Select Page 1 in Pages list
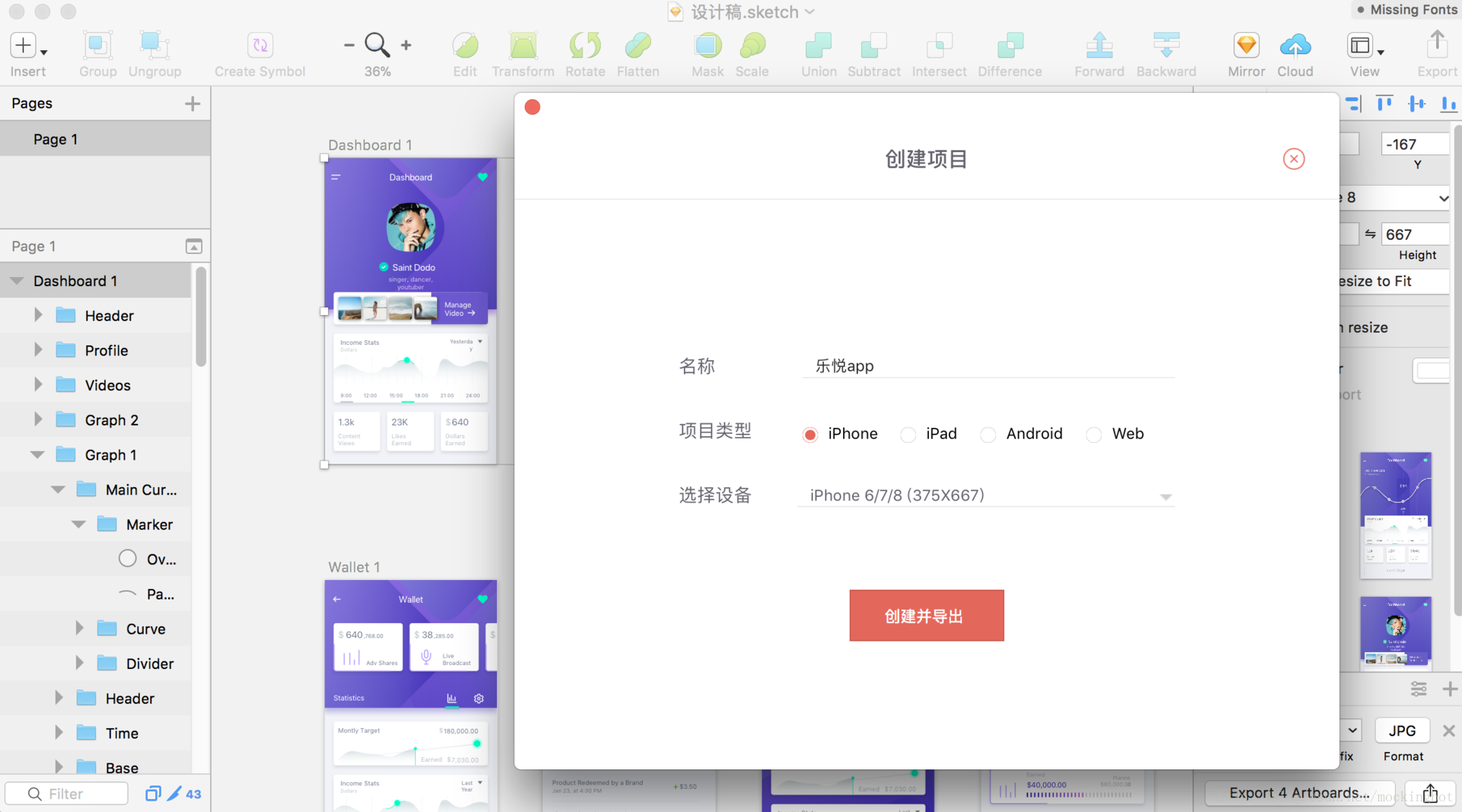 (105, 139)
